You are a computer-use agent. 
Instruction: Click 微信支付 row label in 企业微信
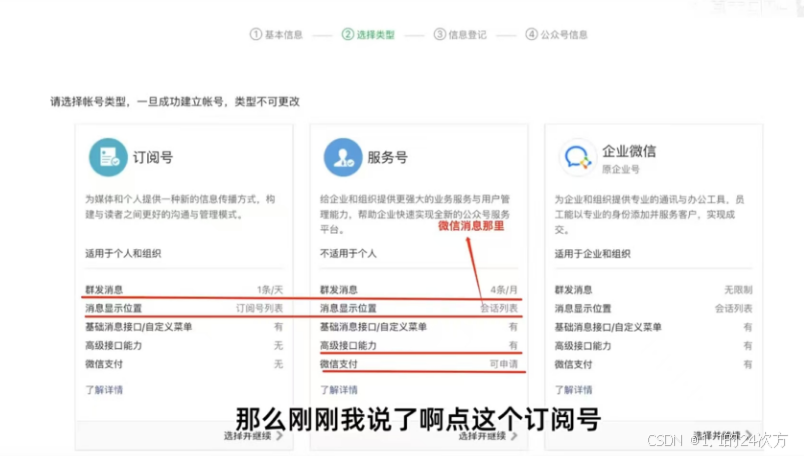tap(573, 364)
